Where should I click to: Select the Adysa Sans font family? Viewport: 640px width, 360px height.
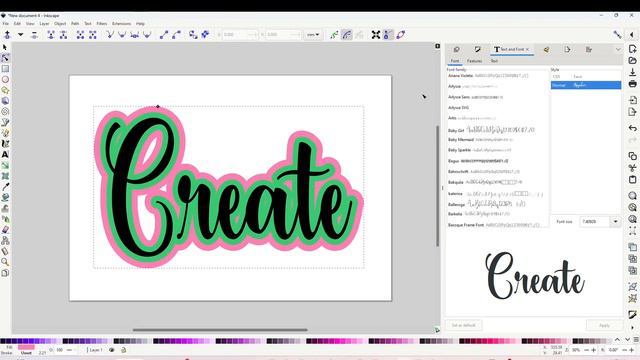tap(497, 97)
